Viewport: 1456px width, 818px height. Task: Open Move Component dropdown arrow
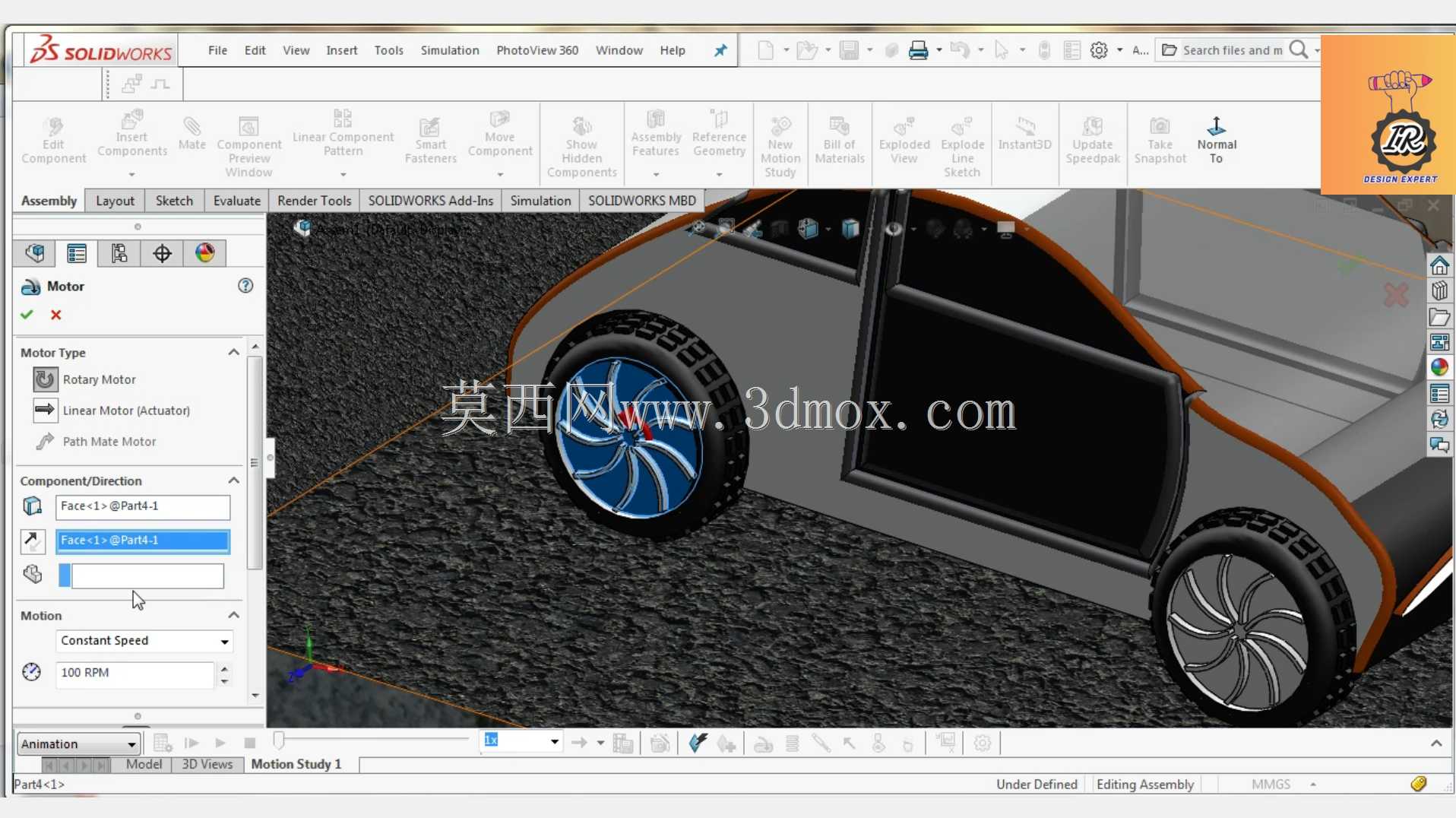point(500,174)
